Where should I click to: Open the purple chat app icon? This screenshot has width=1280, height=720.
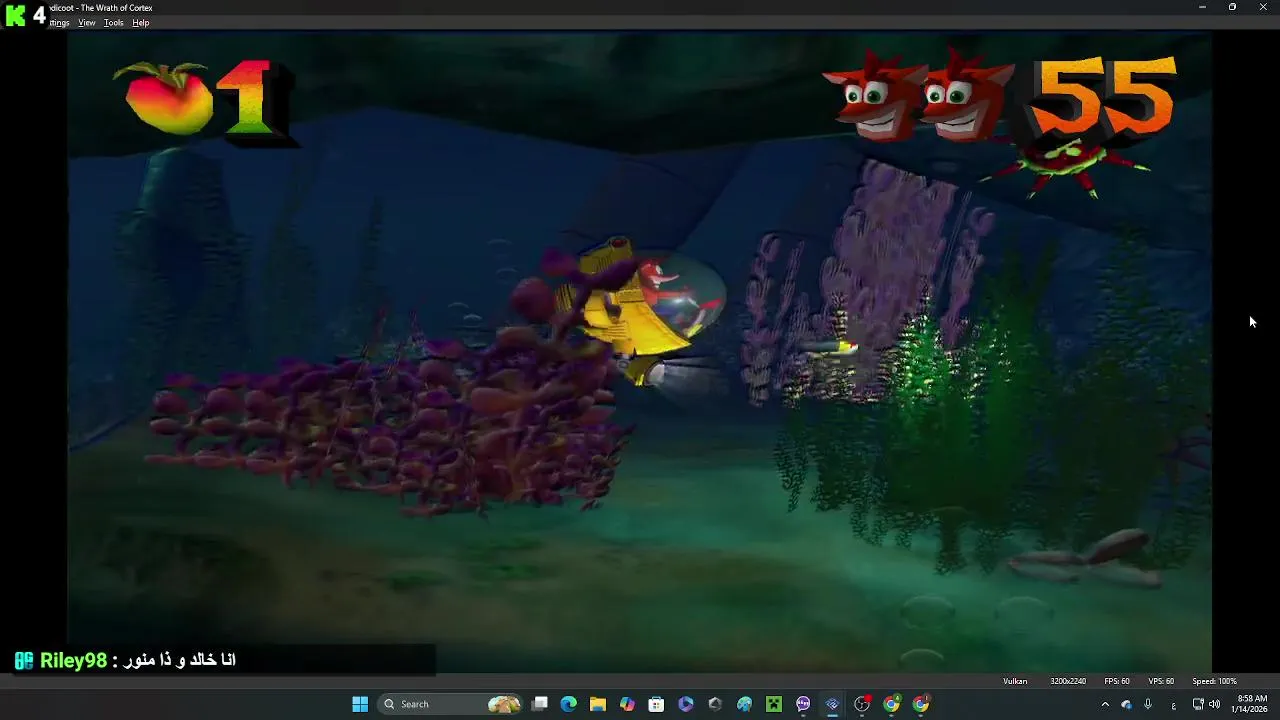[x=803, y=704]
